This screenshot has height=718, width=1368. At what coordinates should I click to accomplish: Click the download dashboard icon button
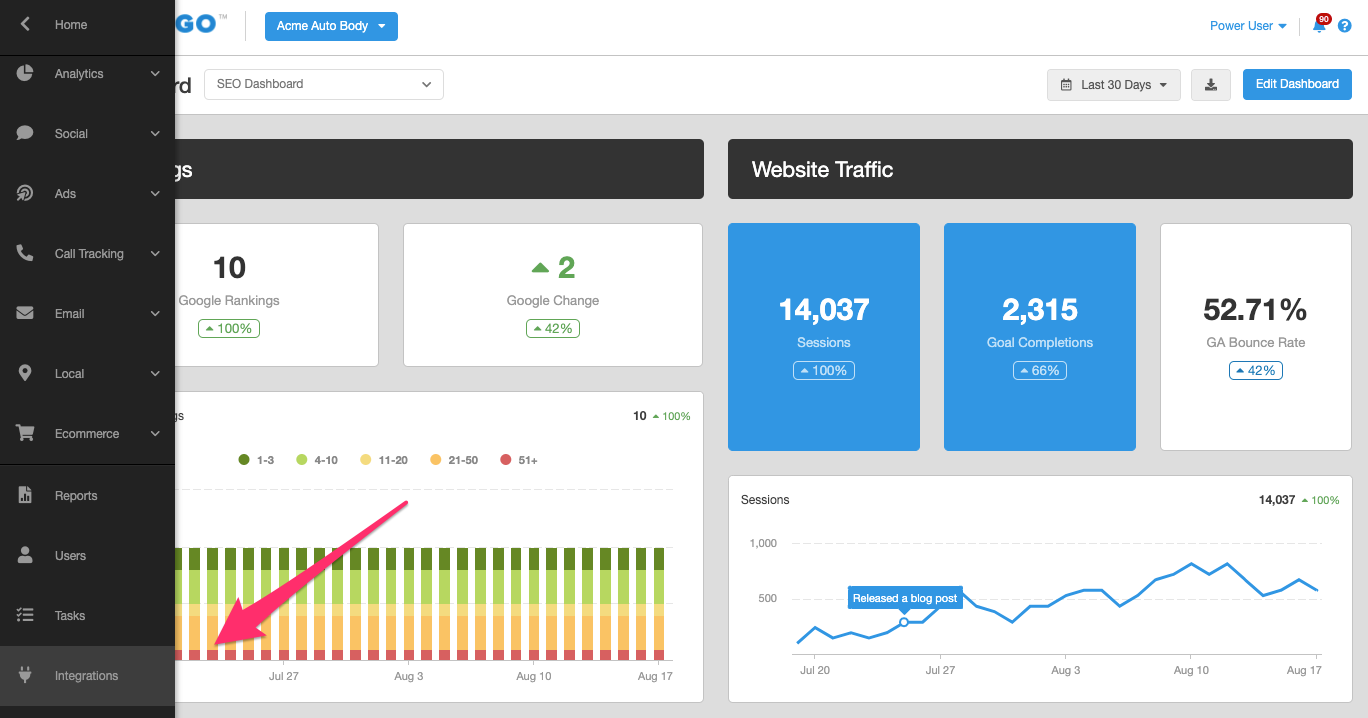coord(1211,85)
